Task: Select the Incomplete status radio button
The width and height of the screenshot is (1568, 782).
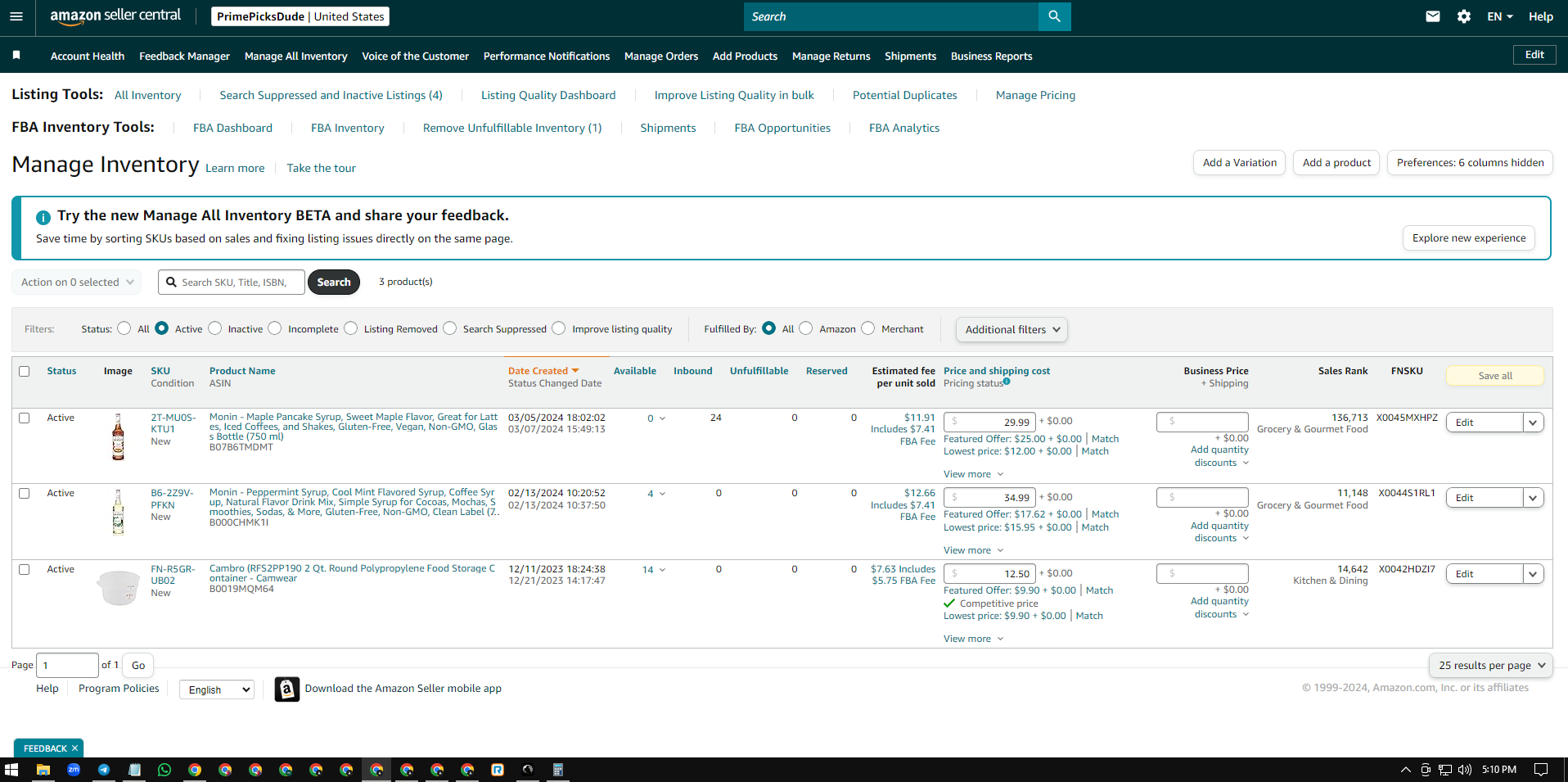Action: tap(275, 328)
